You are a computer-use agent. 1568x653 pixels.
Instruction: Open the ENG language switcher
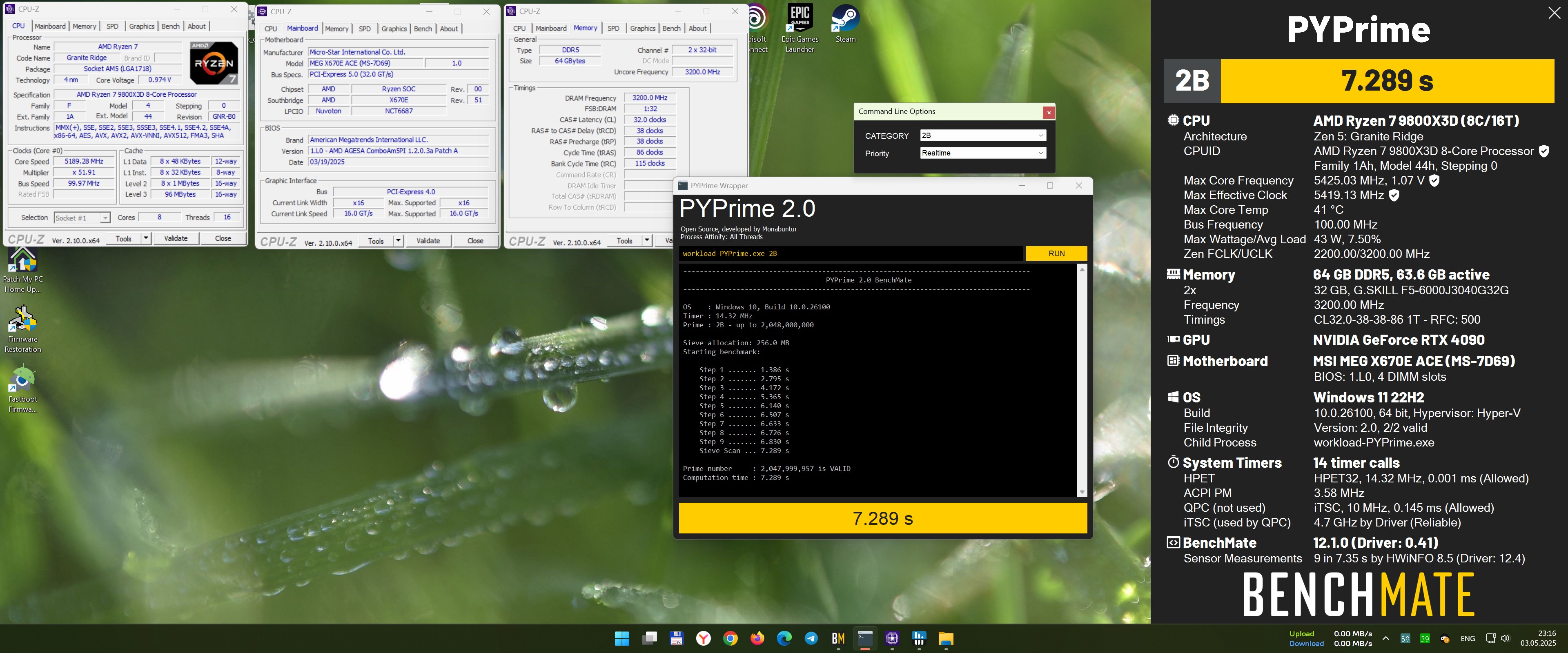coord(1468,638)
